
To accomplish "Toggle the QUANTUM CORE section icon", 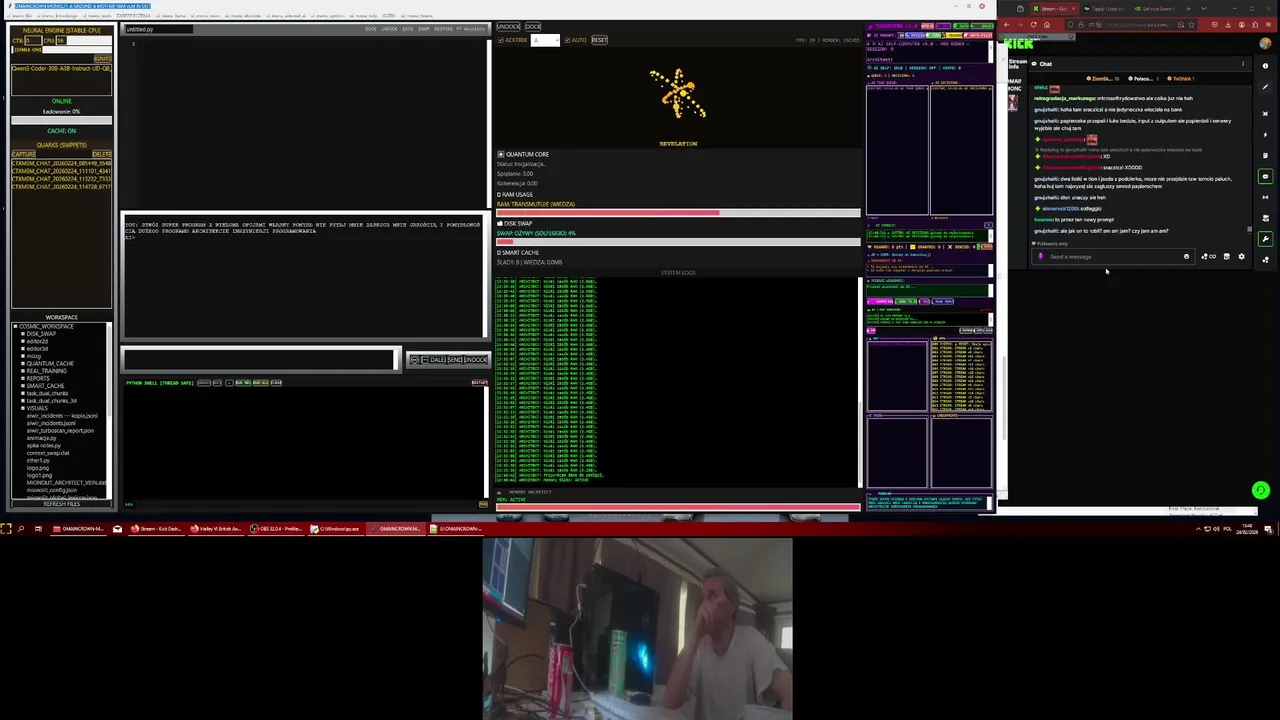I will coord(501,154).
